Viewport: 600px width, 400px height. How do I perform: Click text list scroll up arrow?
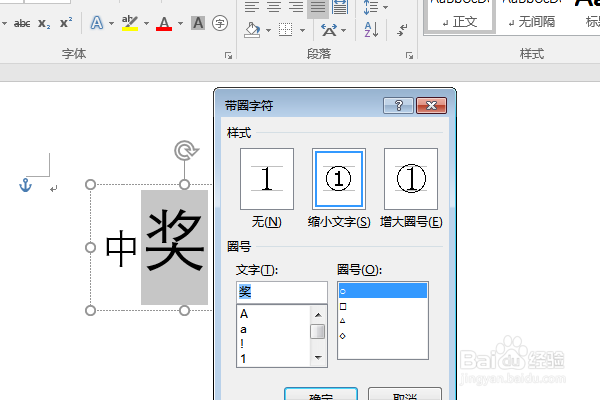pyautogui.click(x=318, y=315)
